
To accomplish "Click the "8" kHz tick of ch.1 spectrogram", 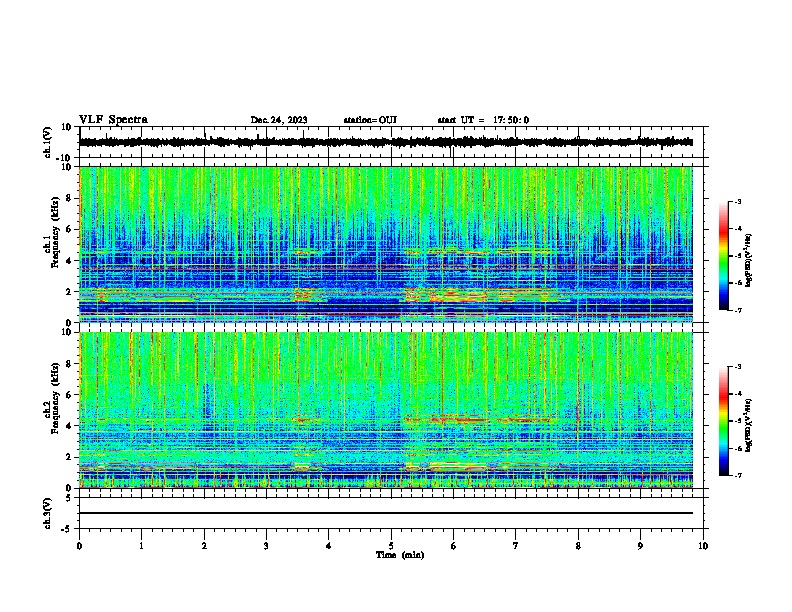I will point(69,198).
